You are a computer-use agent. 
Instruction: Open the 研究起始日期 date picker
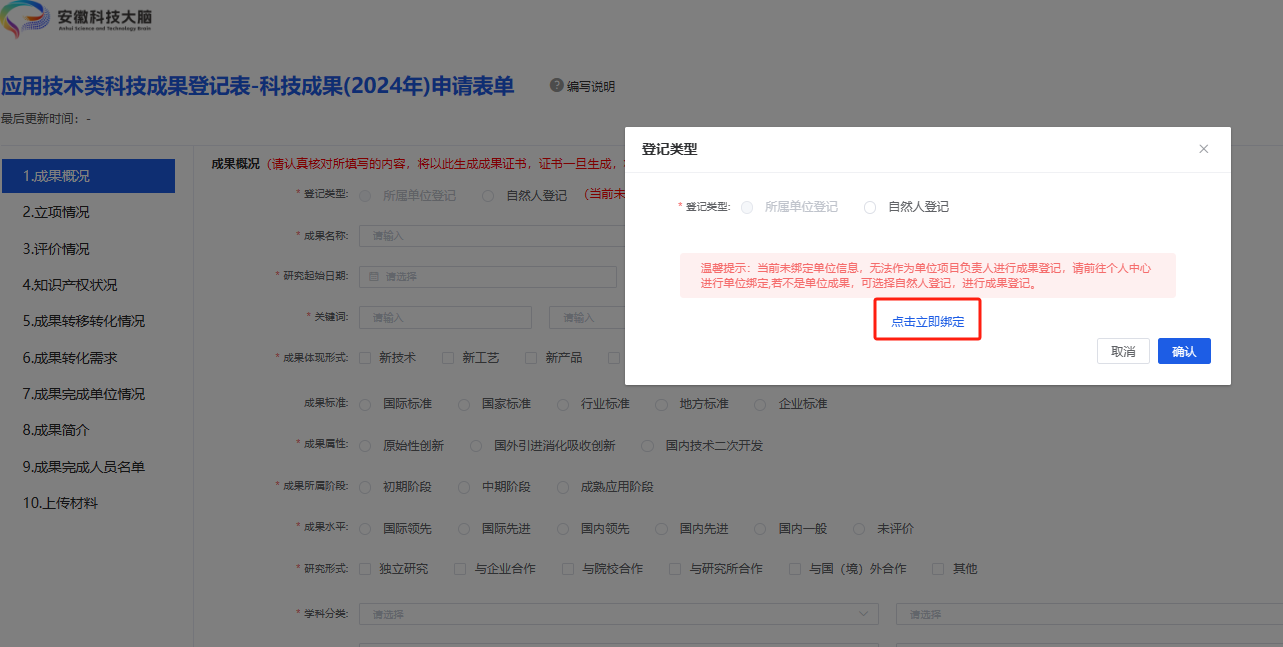click(x=489, y=277)
